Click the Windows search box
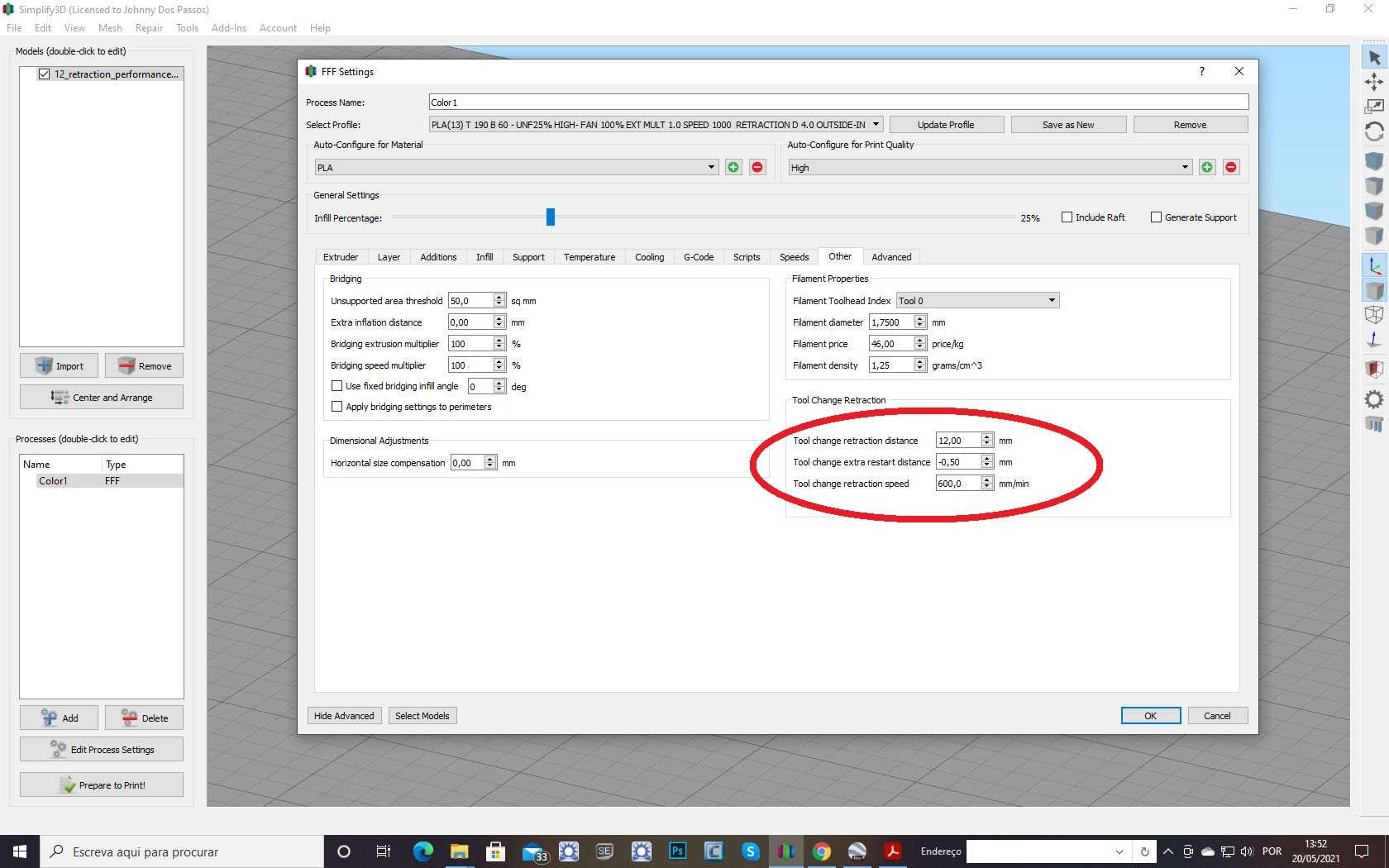The image size is (1389, 868). coord(181,851)
